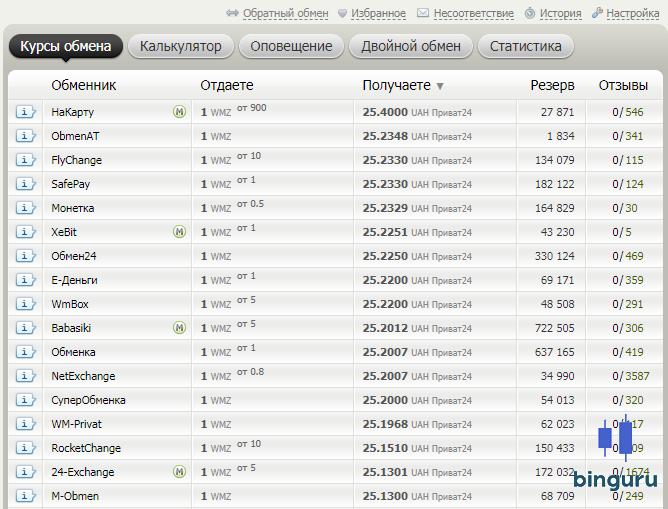Open SafePay info icon
The height and width of the screenshot is (509, 668).
click(26, 184)
